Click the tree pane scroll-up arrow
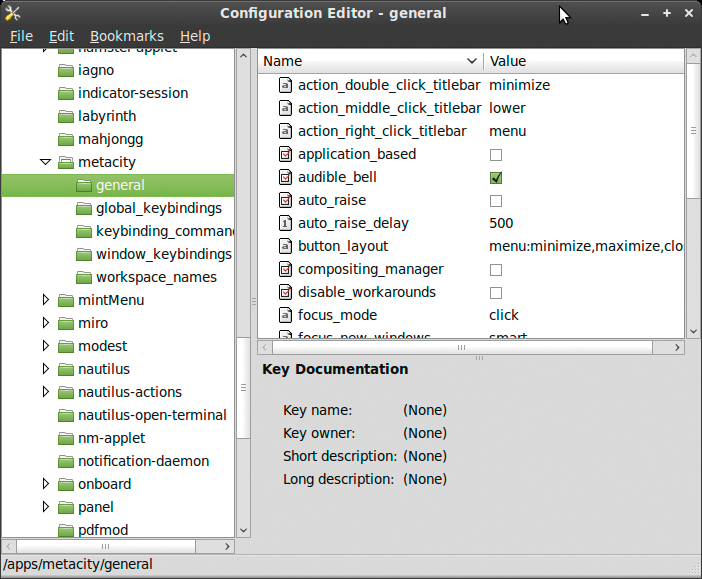Image resolution: width=702 pixels, height=579 pixels. click(x=244, y=56)
